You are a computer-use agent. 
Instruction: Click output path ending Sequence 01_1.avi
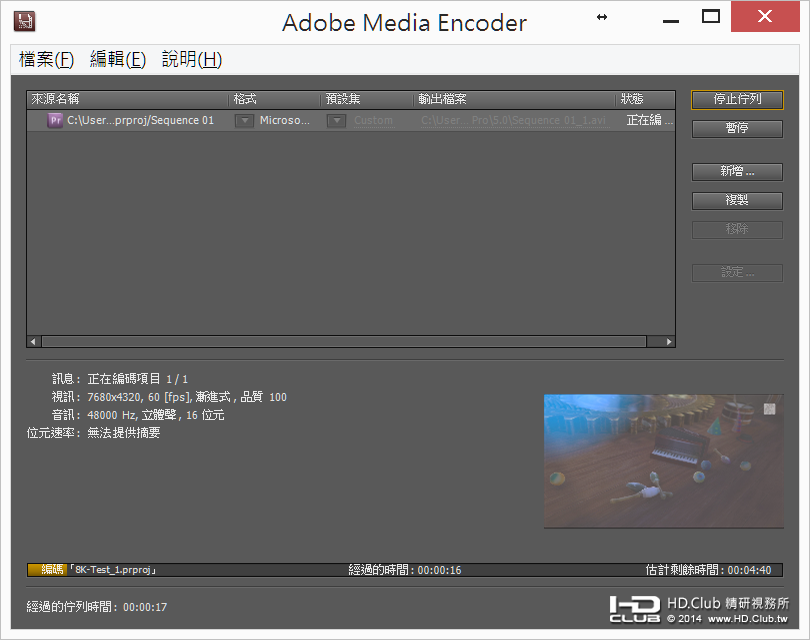[513, 121]
